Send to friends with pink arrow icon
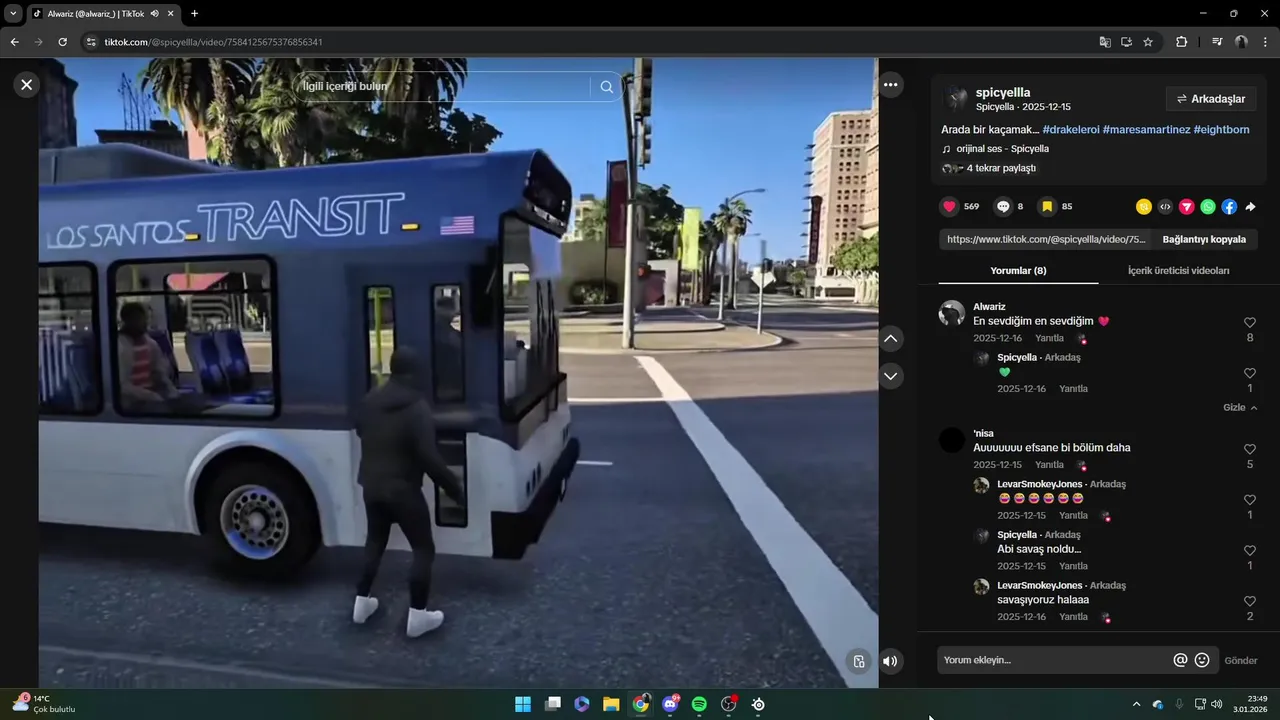The height and width of the screenshot is (720, 1280). [1187, 207]
